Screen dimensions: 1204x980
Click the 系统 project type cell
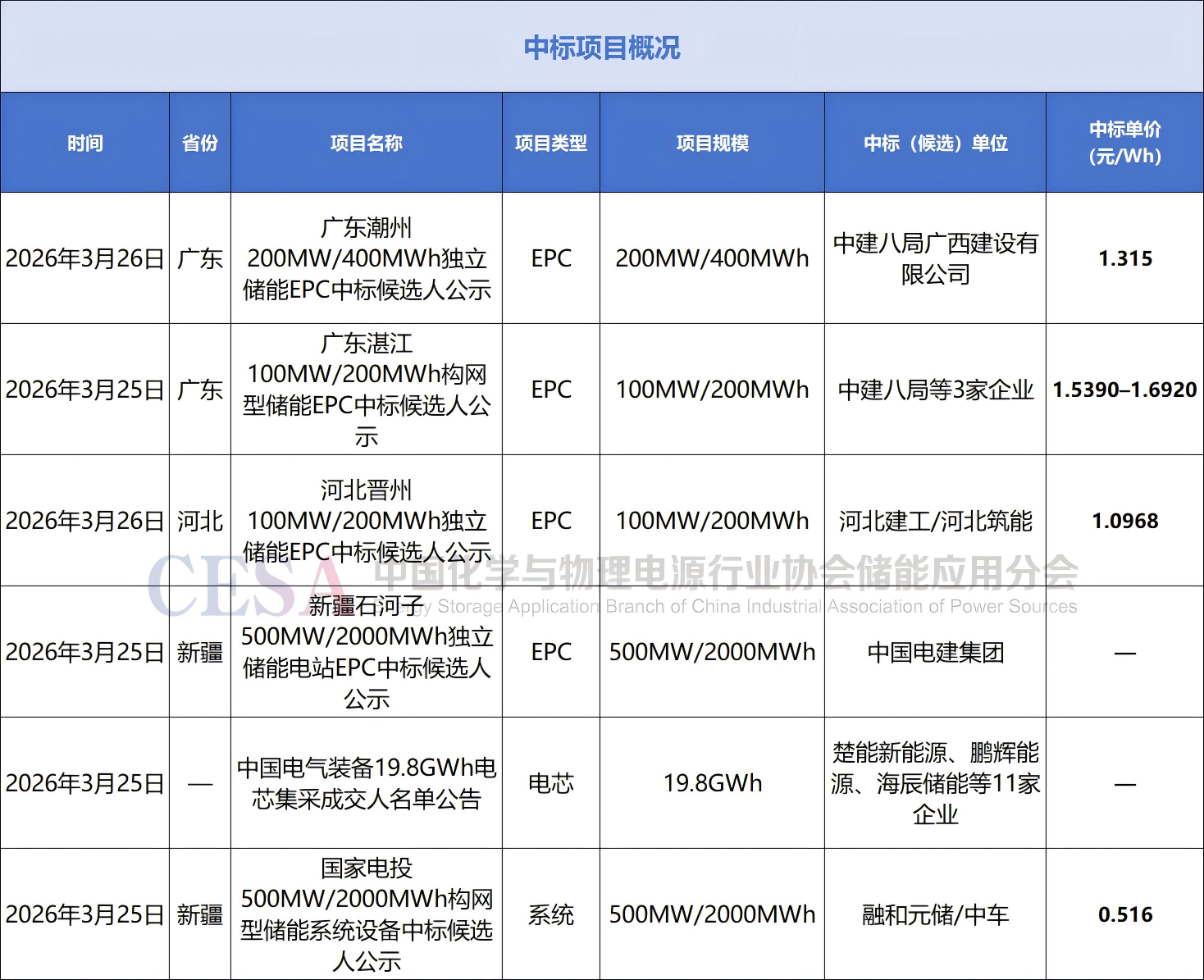click(550, 914)
